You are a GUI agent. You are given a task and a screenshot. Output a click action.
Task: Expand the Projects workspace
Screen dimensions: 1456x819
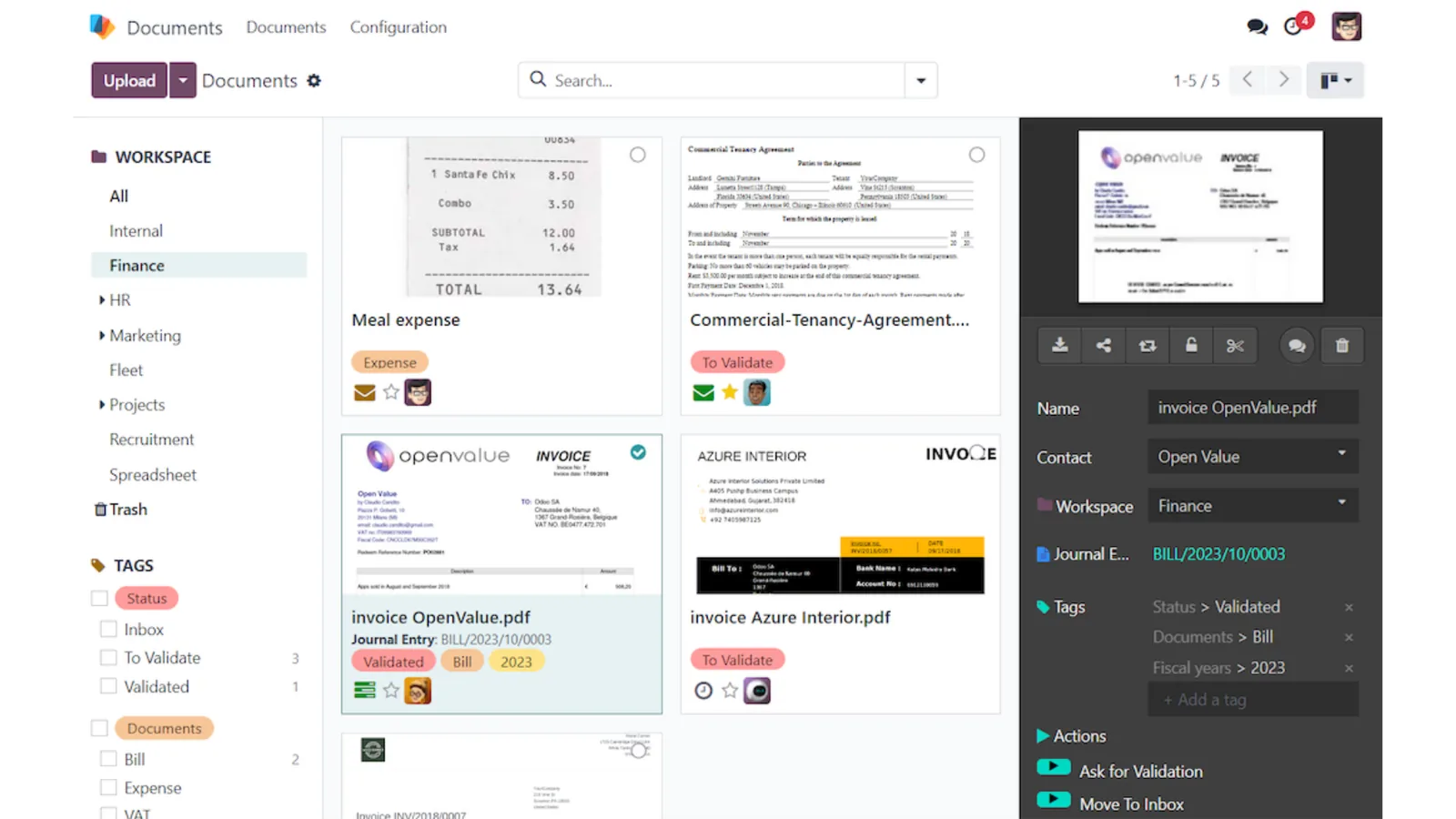[102, 405]
